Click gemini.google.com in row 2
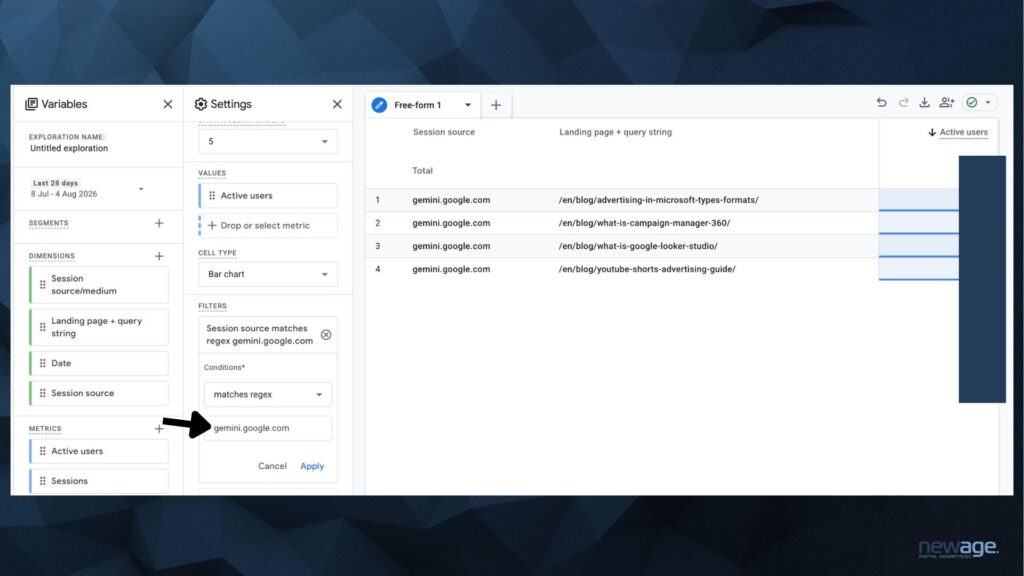This screenshot has width=1024, height=576. [451, 223]
